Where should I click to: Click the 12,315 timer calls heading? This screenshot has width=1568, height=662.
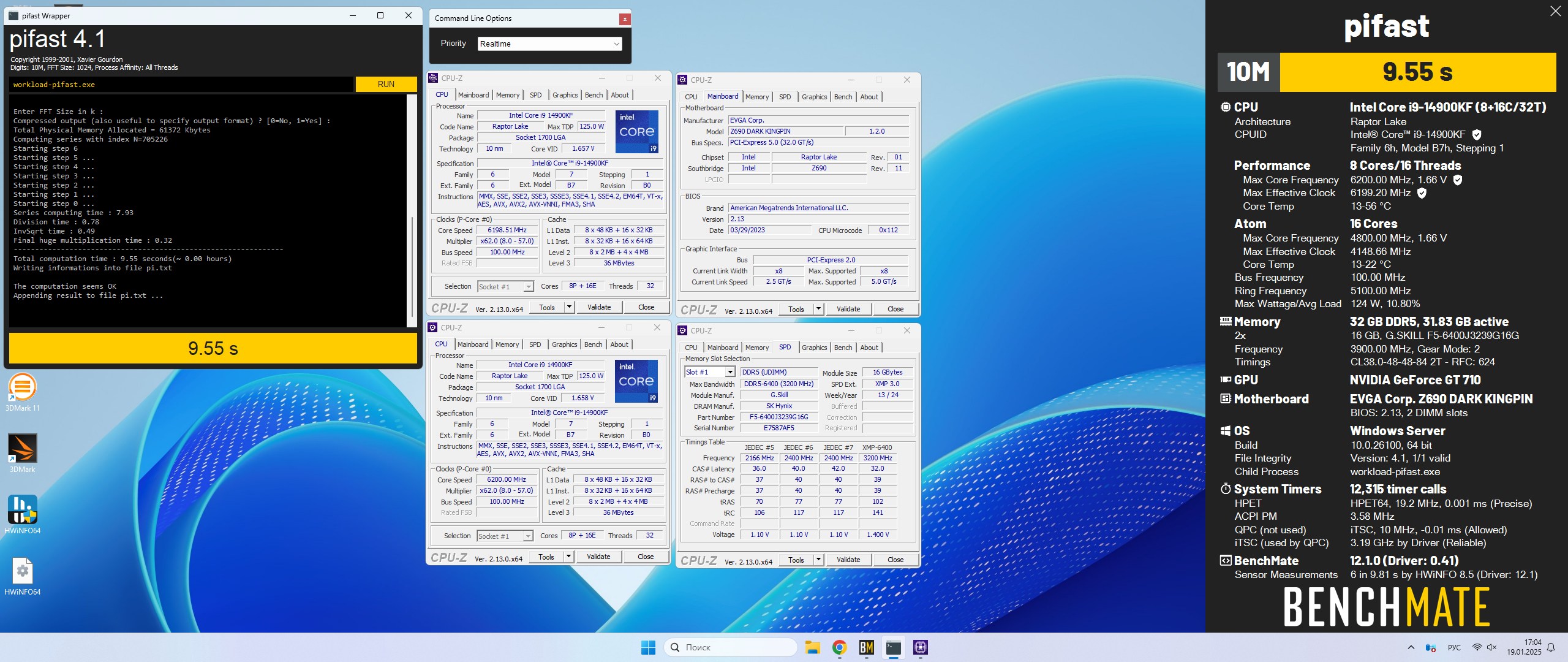click(x=1398, y=489)
